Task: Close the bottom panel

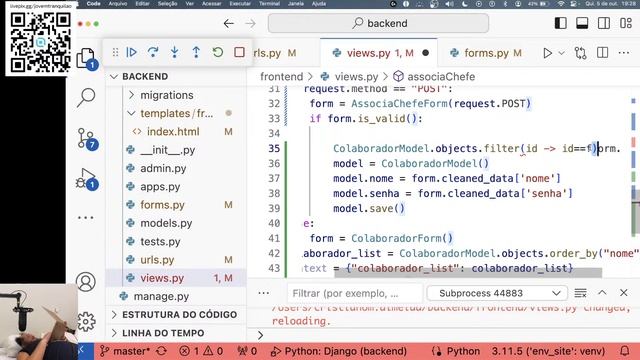Action: tap(624, 293)
